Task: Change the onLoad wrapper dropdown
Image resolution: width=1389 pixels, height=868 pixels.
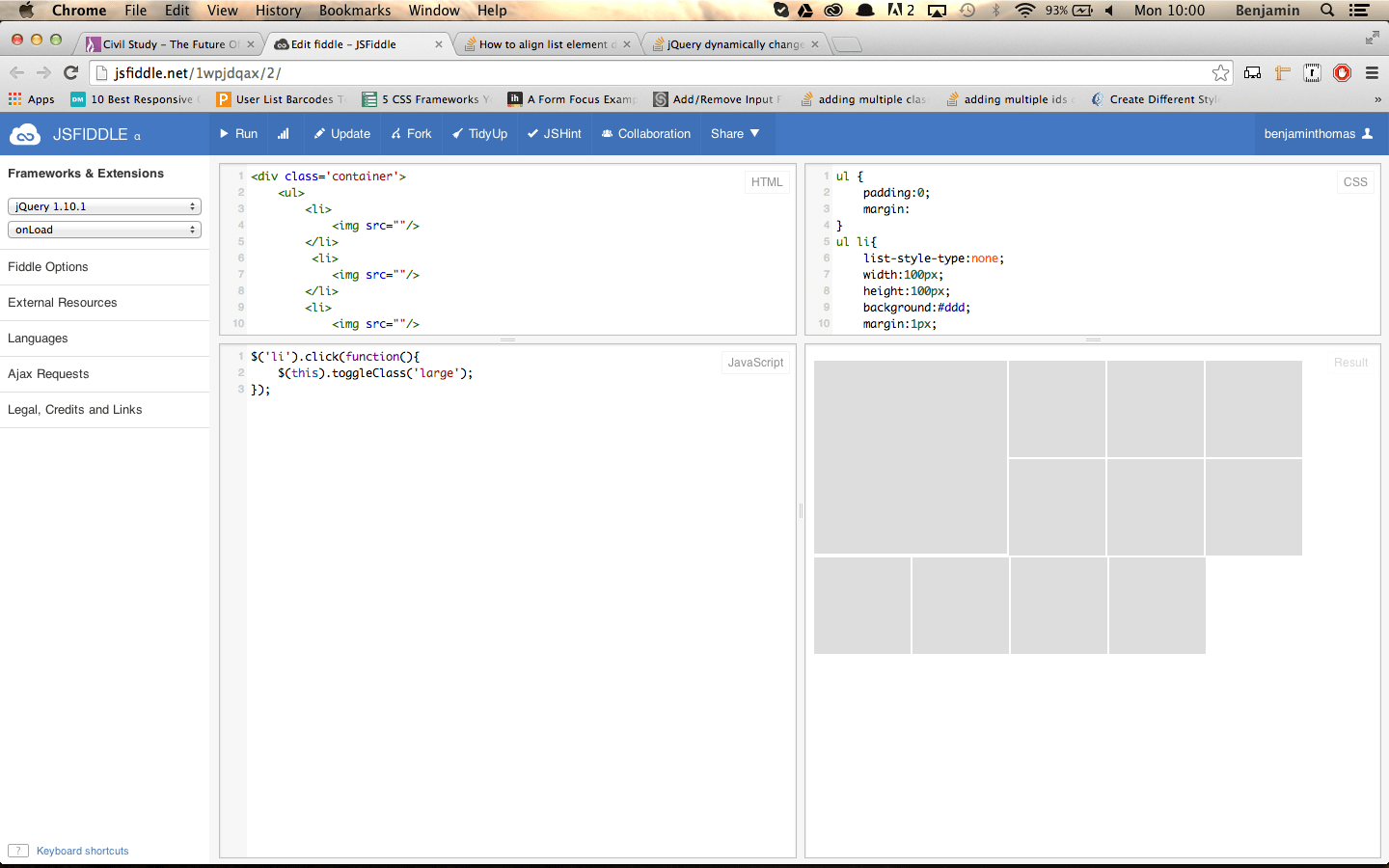Action: [x=104, y=230]
